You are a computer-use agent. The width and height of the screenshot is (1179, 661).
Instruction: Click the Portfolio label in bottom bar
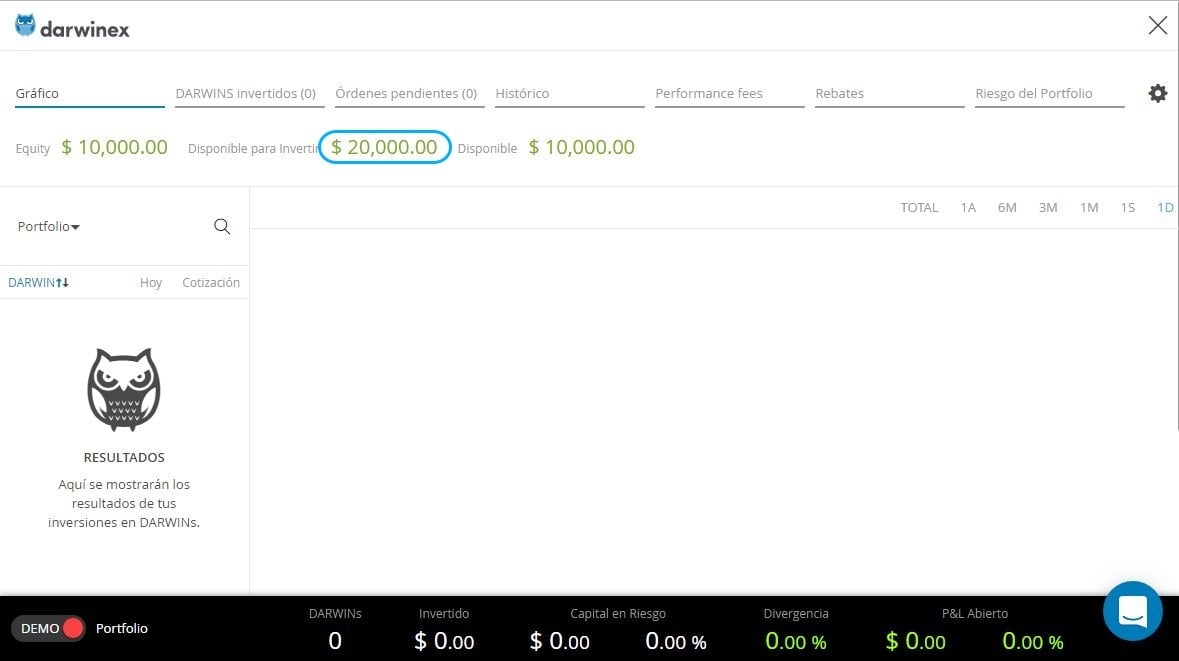pos(122,628)
